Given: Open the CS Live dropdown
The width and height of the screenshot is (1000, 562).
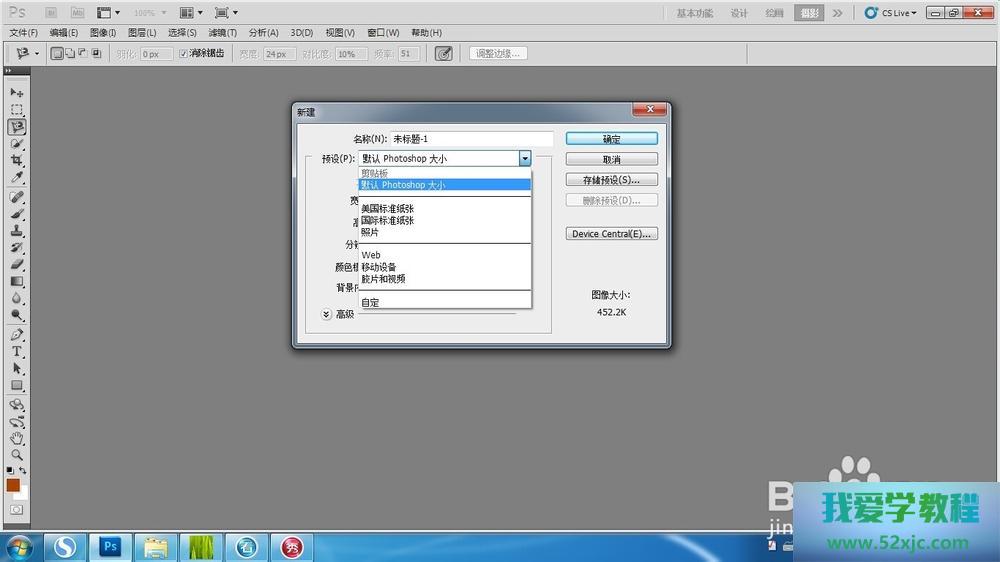Looking at the screenshot, I should [888, 13].
